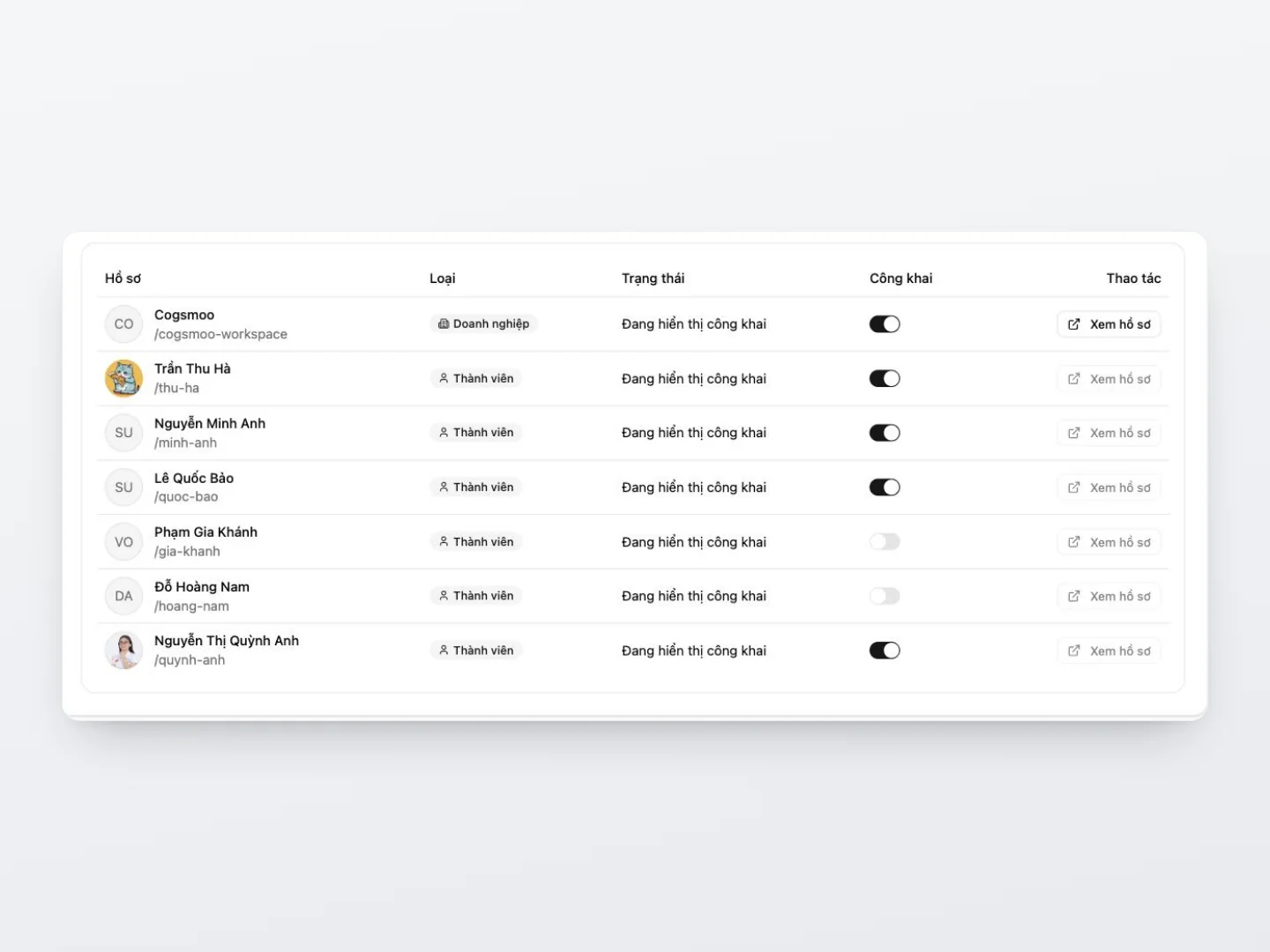The width and height of the screenshot is (1270, 952).
Task: Click the VO avatar for Phạm Gia Khánh
Action: [123, 542]
